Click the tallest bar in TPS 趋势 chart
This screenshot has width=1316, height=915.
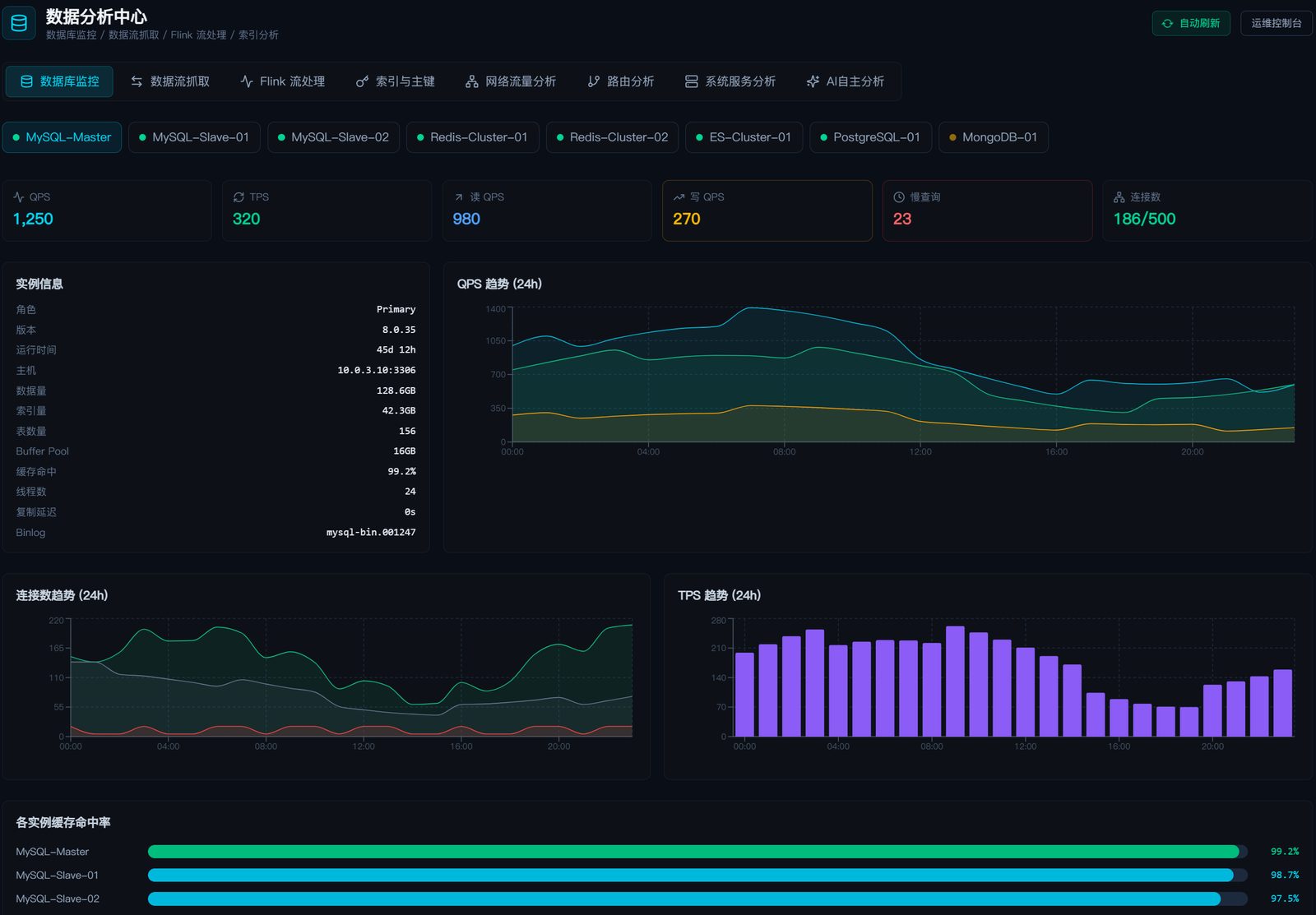[955, 681]
